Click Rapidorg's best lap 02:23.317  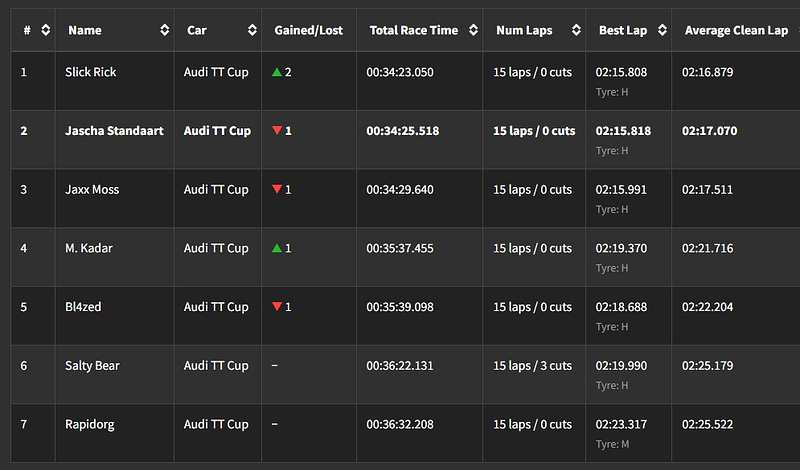(x=621, y=424)
